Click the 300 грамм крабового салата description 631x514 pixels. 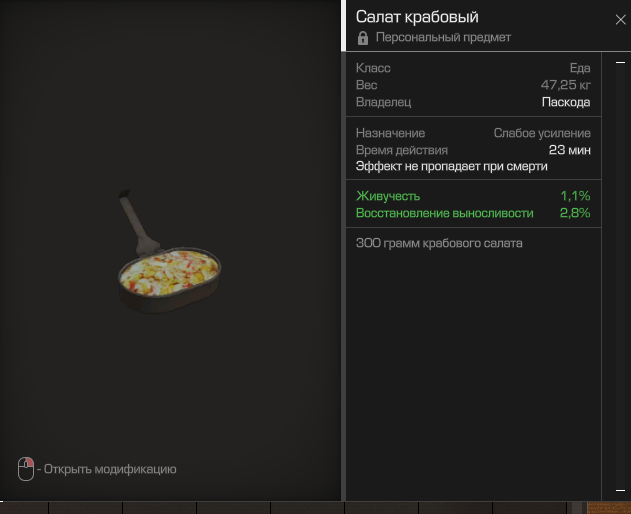(x=439, y=243)
